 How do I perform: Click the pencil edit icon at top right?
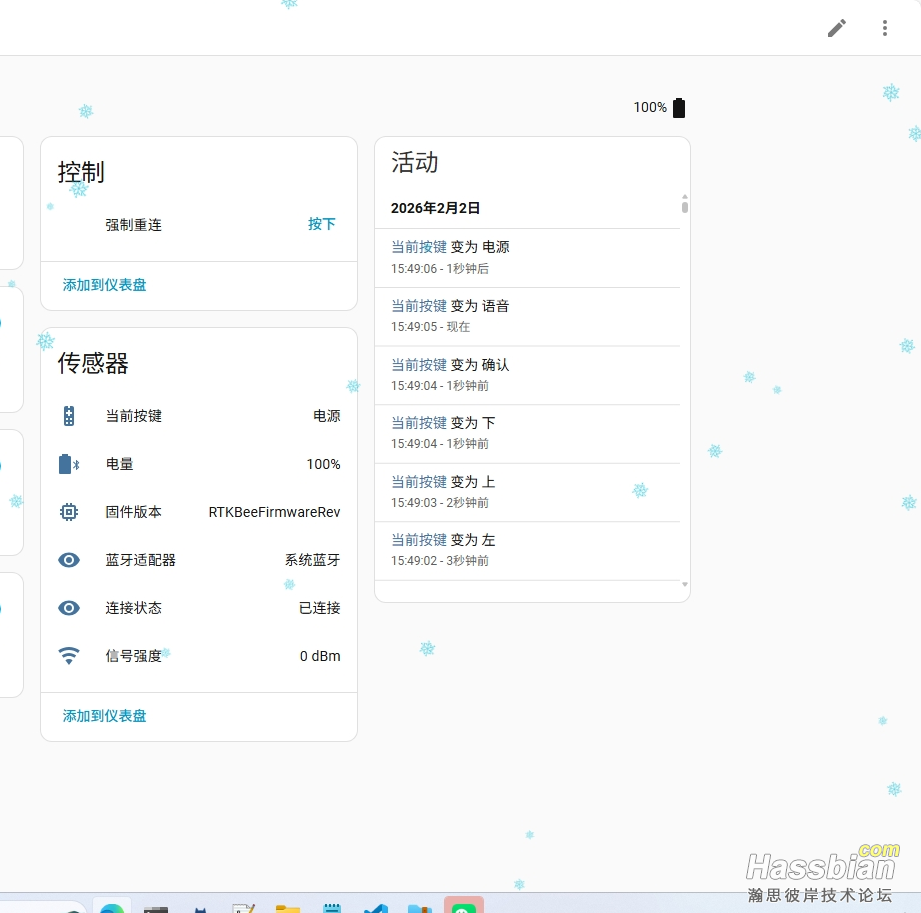pyautogui.click(x=837, y=28)
